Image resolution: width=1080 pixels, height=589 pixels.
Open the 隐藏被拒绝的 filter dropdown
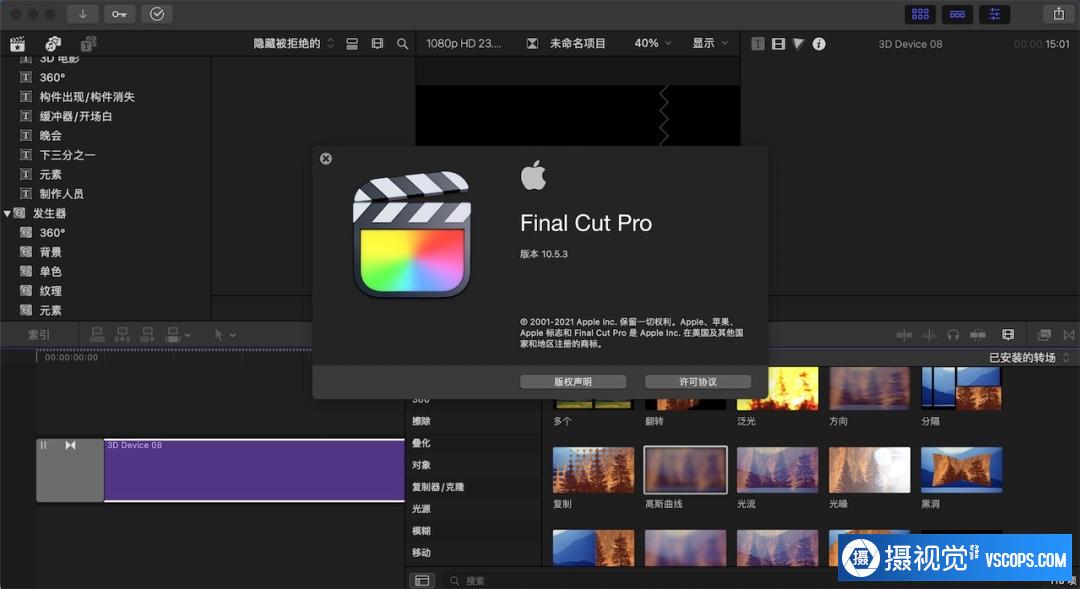coord(293,43)
